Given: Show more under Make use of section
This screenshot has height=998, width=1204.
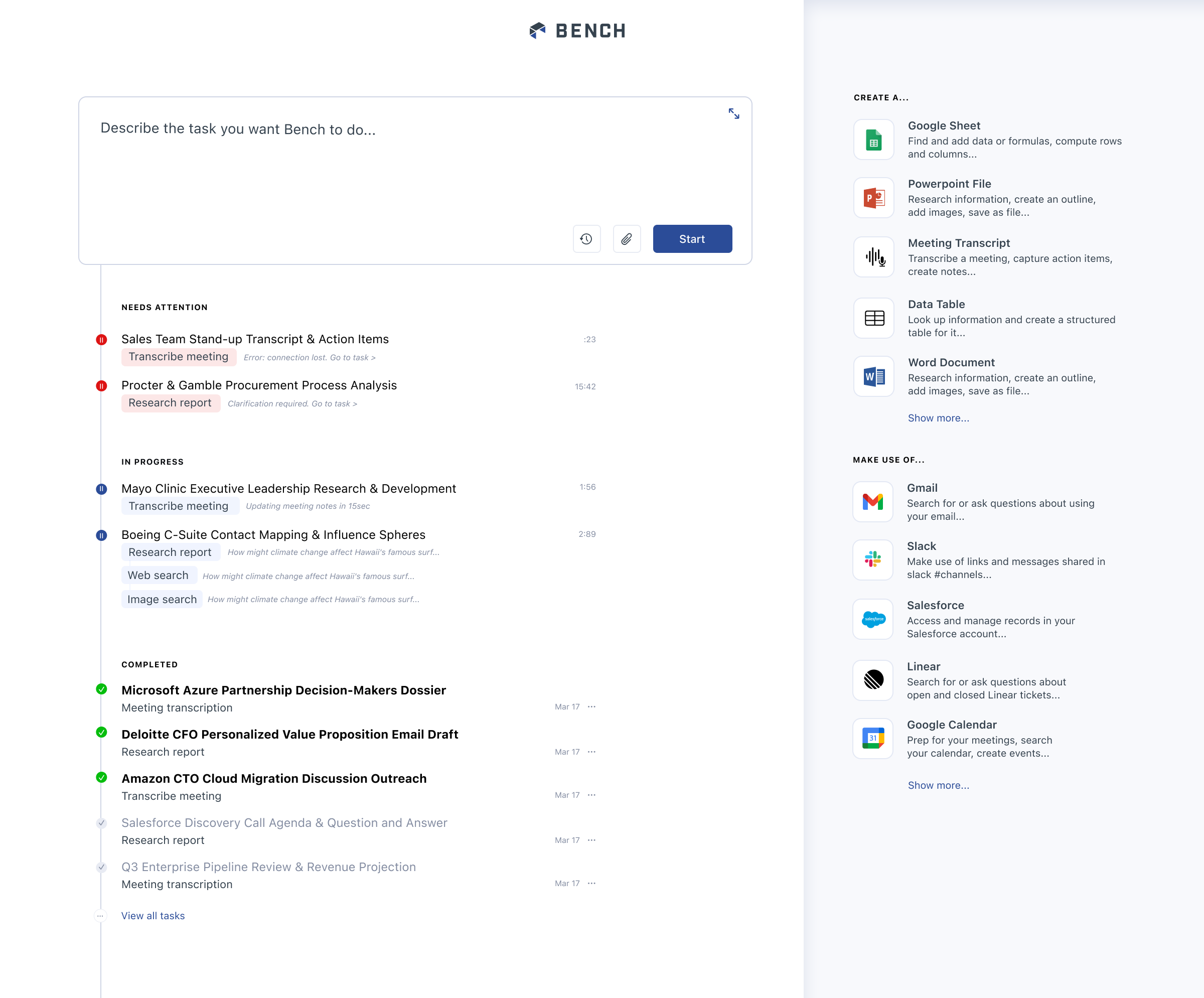Looking at the screenshot, I should coord(939,785).
